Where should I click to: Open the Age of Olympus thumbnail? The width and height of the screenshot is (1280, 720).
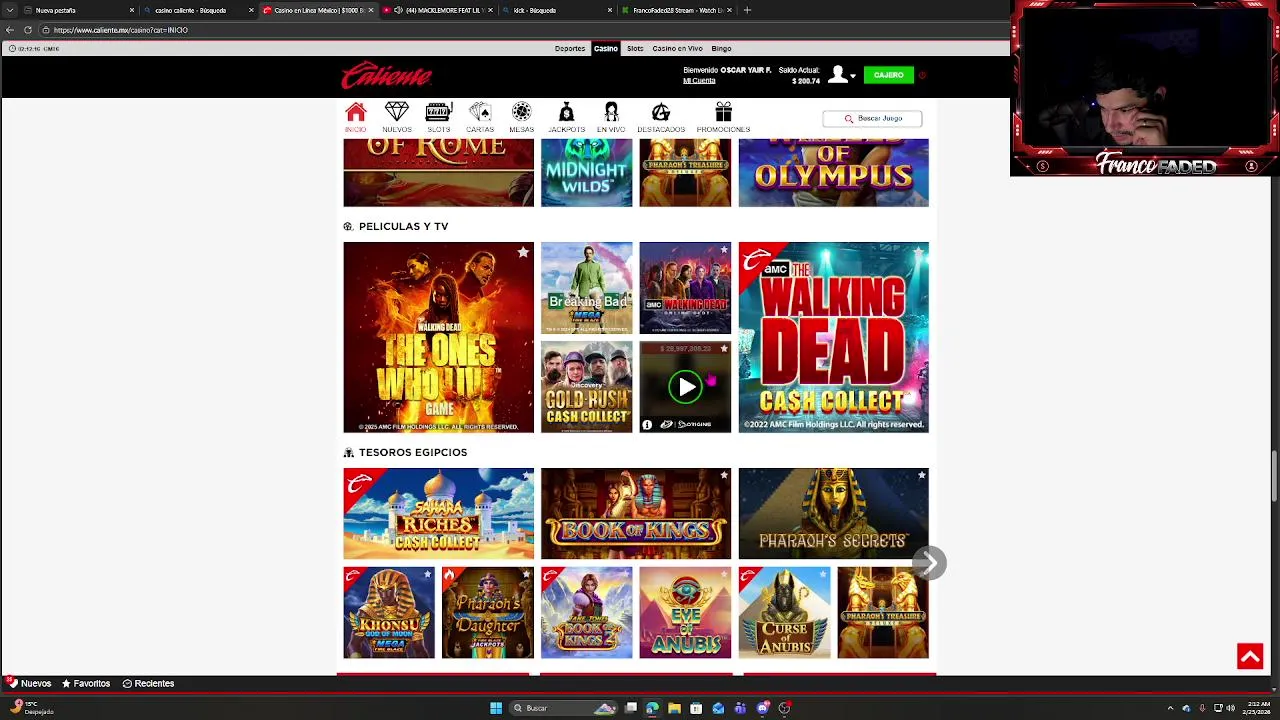(x=833, y=173)
